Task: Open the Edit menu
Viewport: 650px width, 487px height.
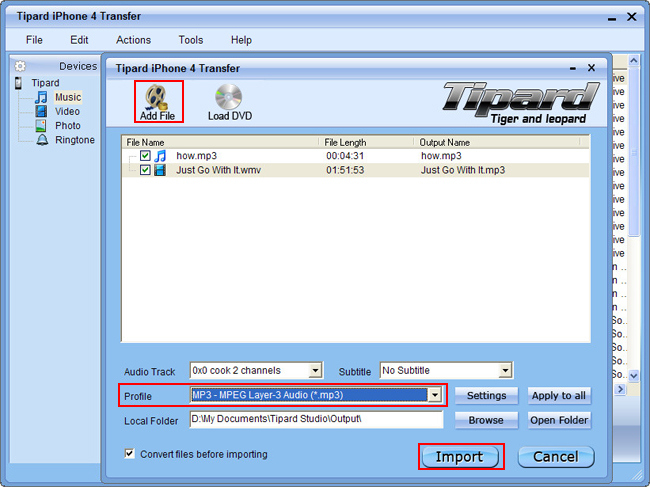Action: pos(79,40)
